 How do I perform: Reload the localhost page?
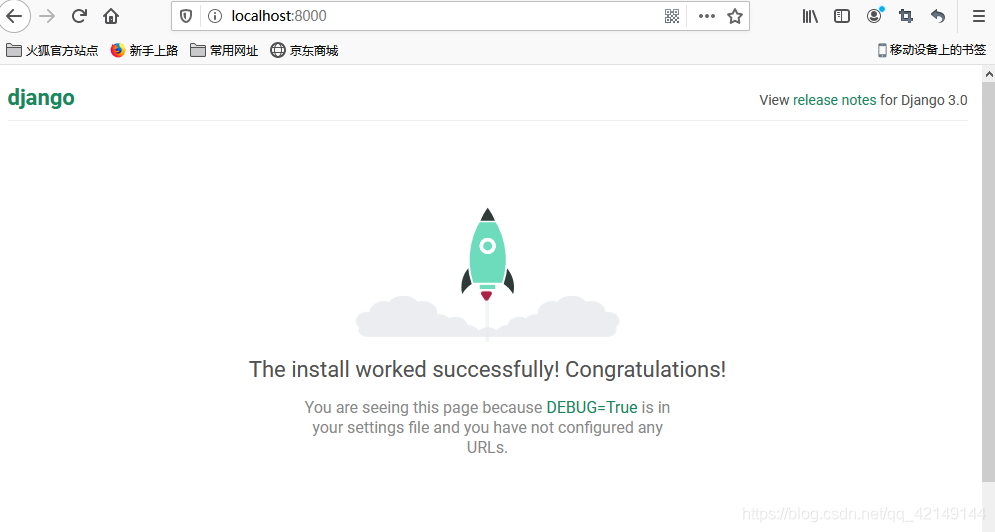point(79,16)
